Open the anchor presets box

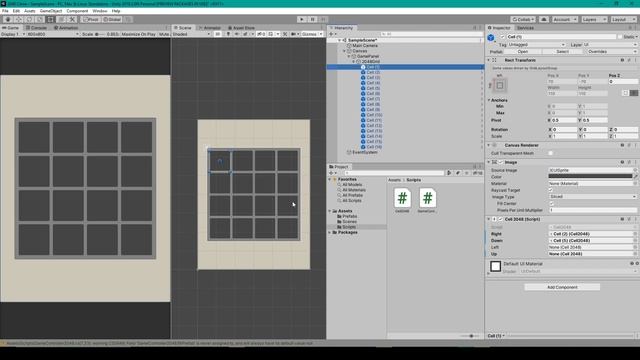[500, 85]
